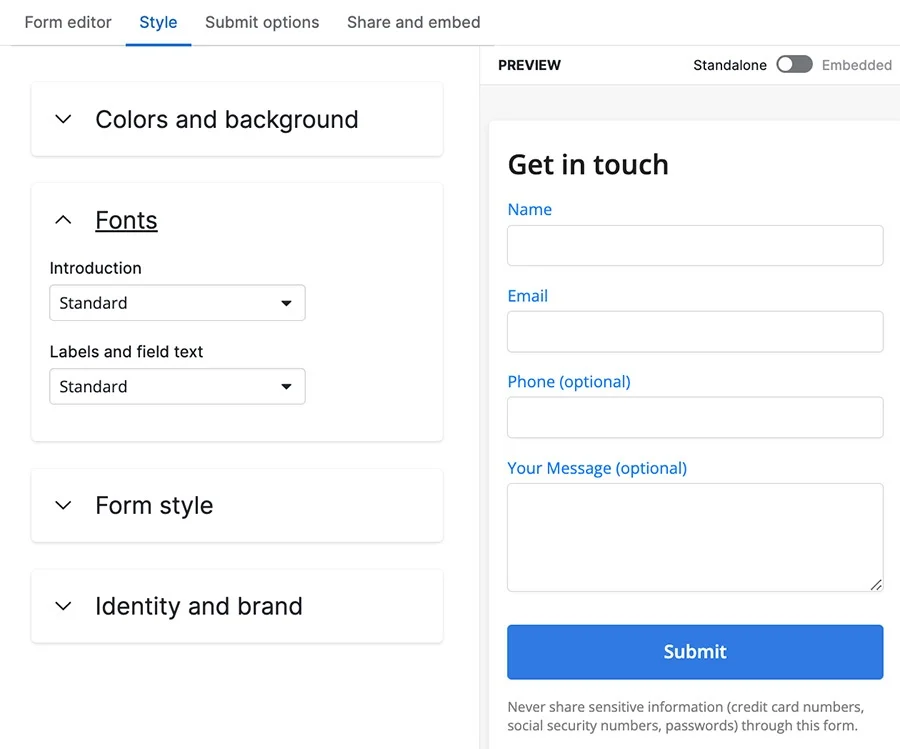Expand the Identity and brand chevron

pos(63,606)
